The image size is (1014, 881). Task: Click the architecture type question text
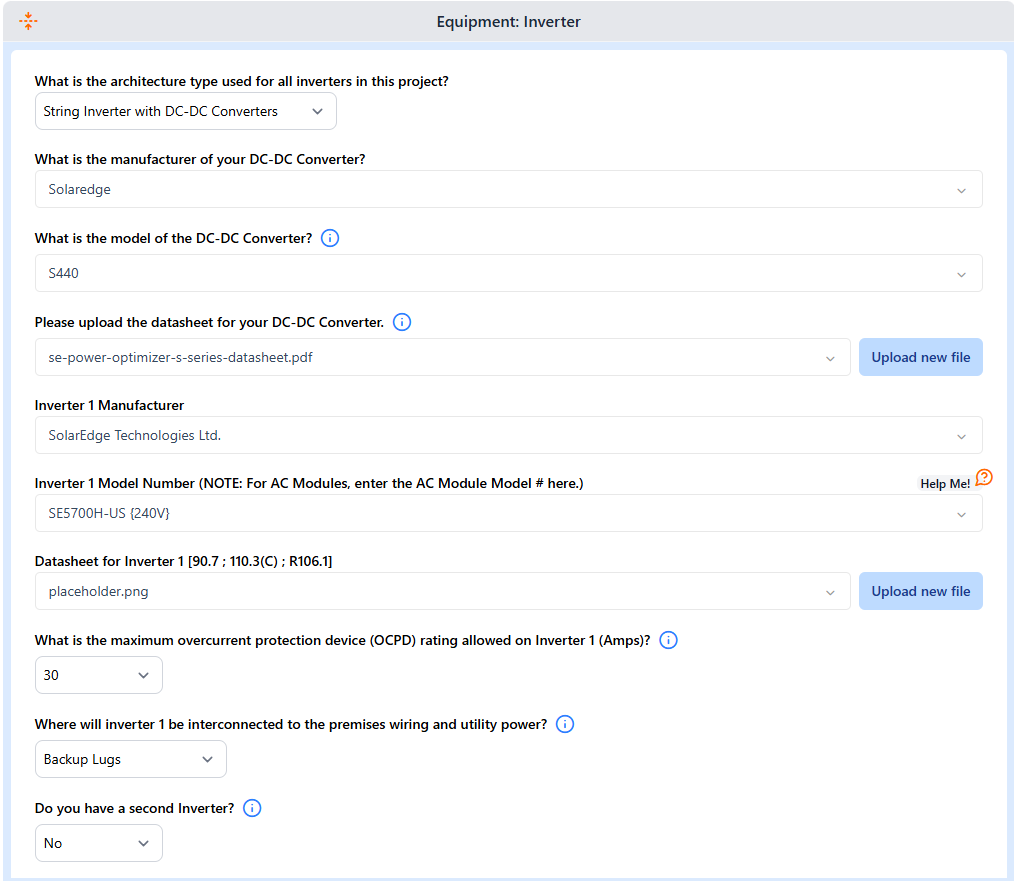pyautogui.click(x=242, y=82)
